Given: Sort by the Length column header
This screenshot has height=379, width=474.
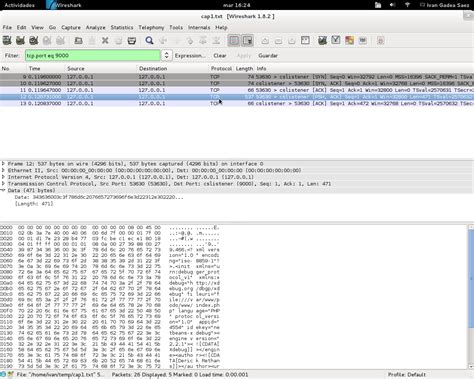Looking at the screenshot, I should coord(244,68).
